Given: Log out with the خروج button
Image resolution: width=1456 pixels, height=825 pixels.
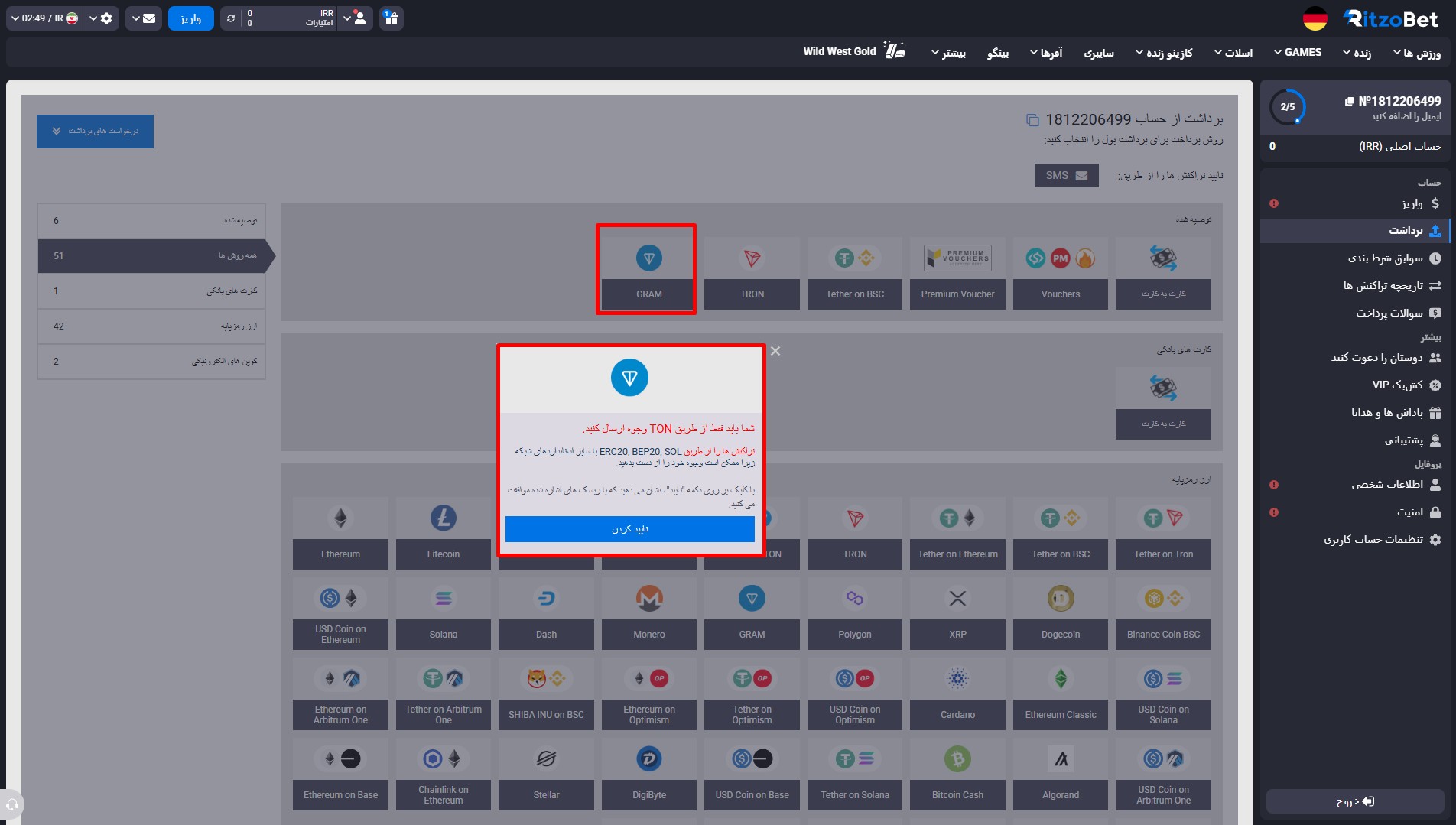Looking at the screenshot, I should click(1355, 801).
